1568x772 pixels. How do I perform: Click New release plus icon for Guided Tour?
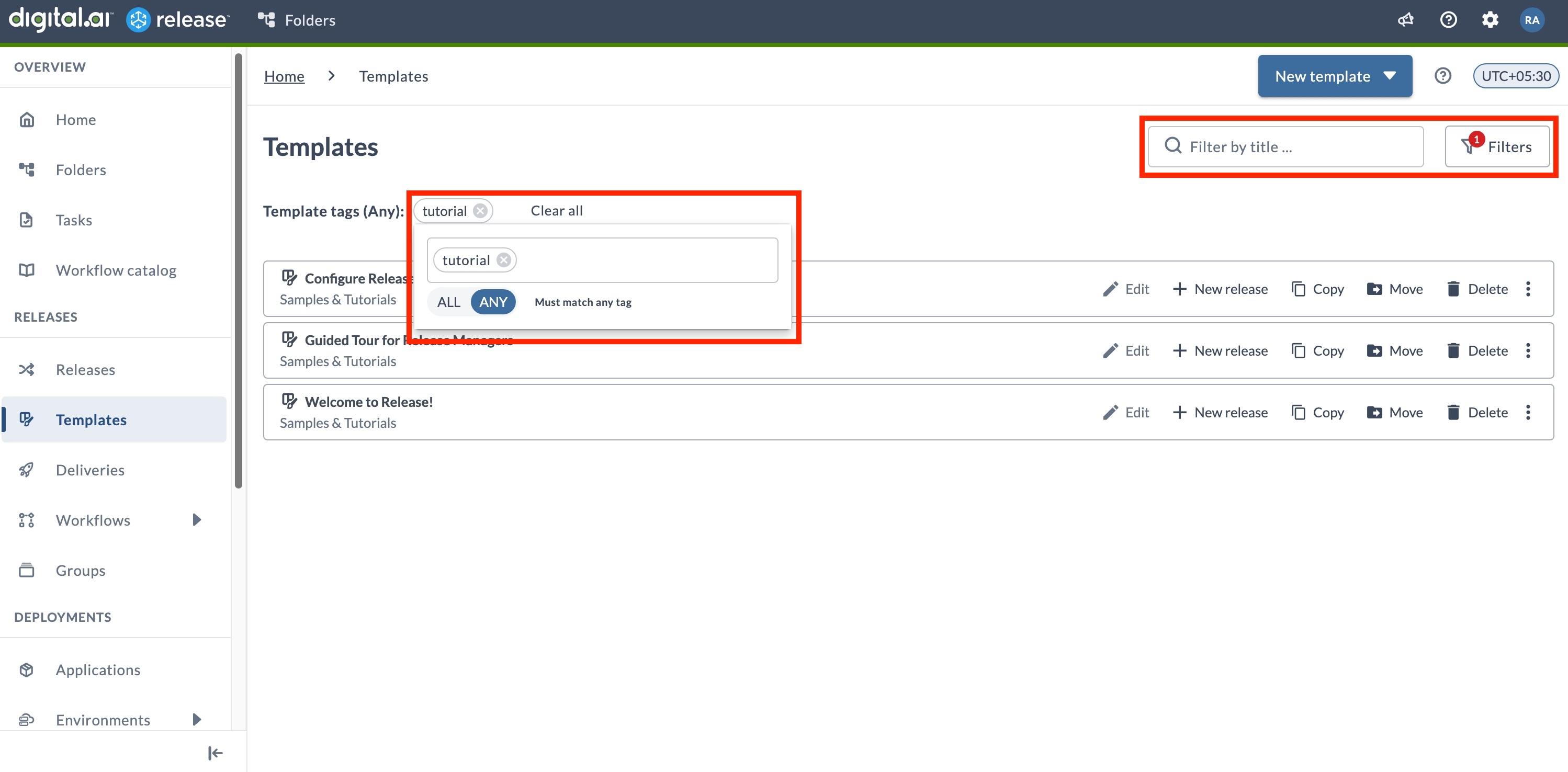click(1179, 351)
